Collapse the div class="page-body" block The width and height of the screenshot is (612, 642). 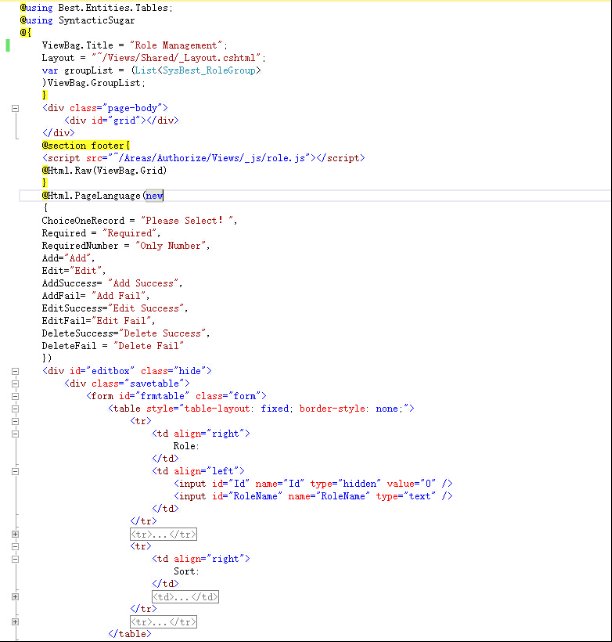(x=15, y=109)
